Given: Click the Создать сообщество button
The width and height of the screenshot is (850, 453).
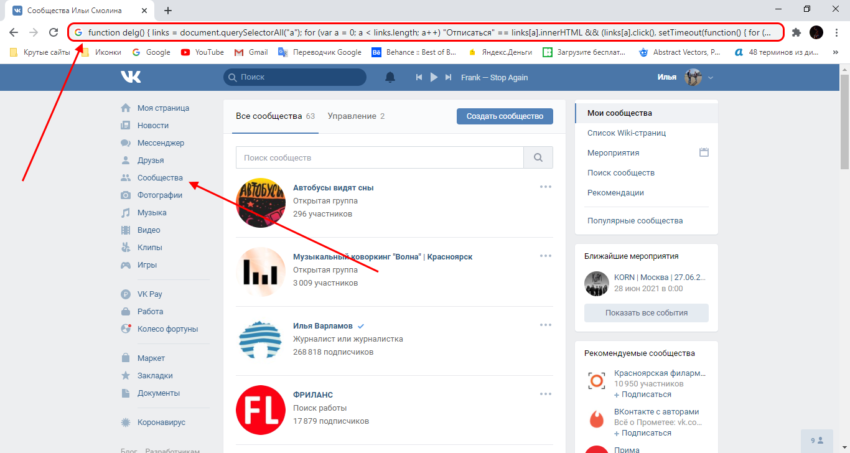Looking at the screenshot, I should click(x=504, y=116).
